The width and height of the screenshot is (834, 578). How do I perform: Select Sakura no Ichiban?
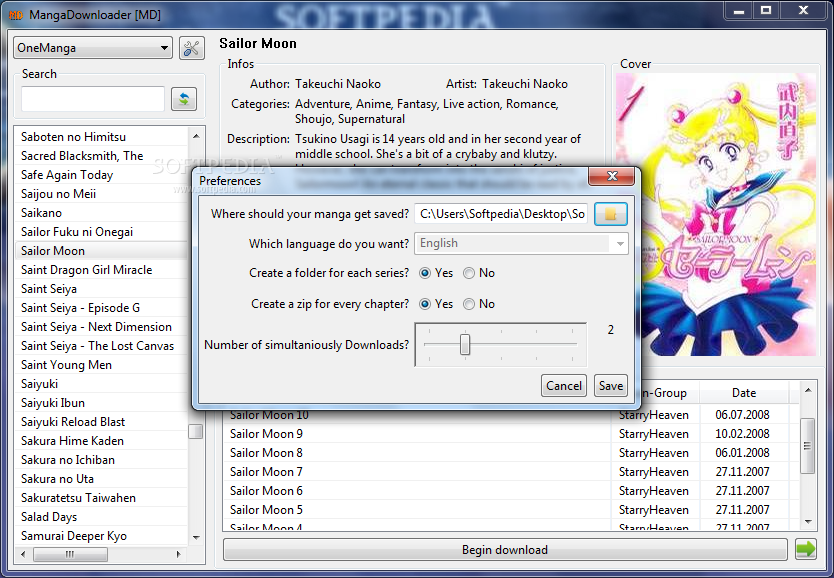[101, 460]
